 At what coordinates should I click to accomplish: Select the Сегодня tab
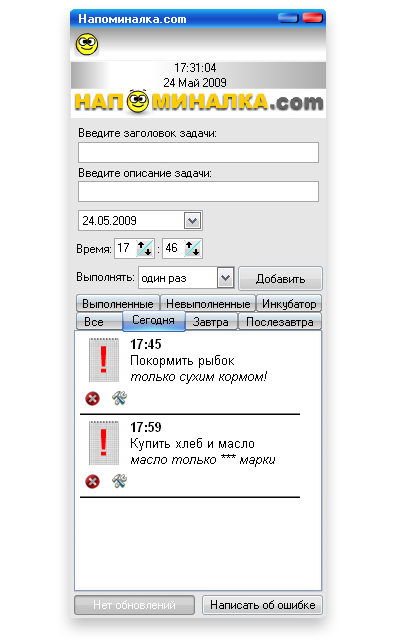[x=154, y=320]
